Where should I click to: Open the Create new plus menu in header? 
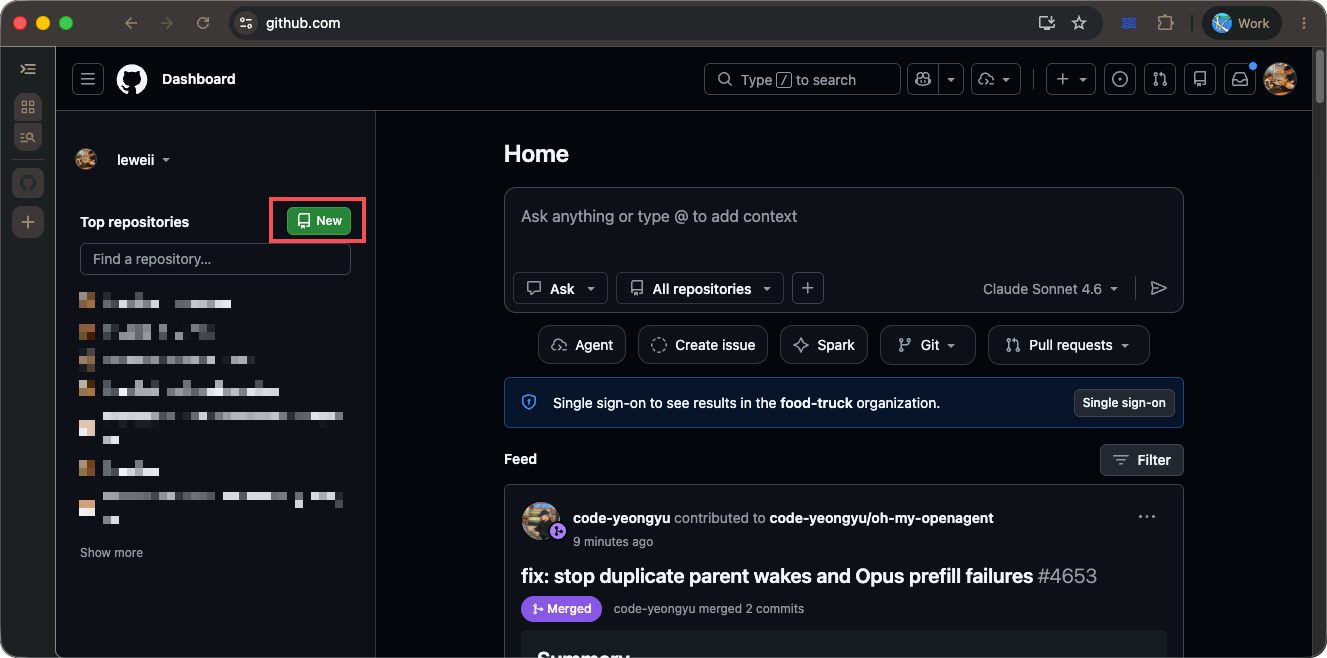pyautogui.click(x=1071, y=79)
